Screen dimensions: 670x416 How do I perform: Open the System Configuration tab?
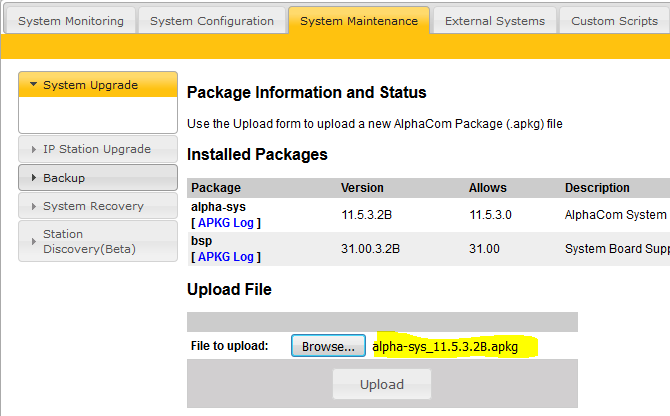pyautogui.click(x=210, y=21)
